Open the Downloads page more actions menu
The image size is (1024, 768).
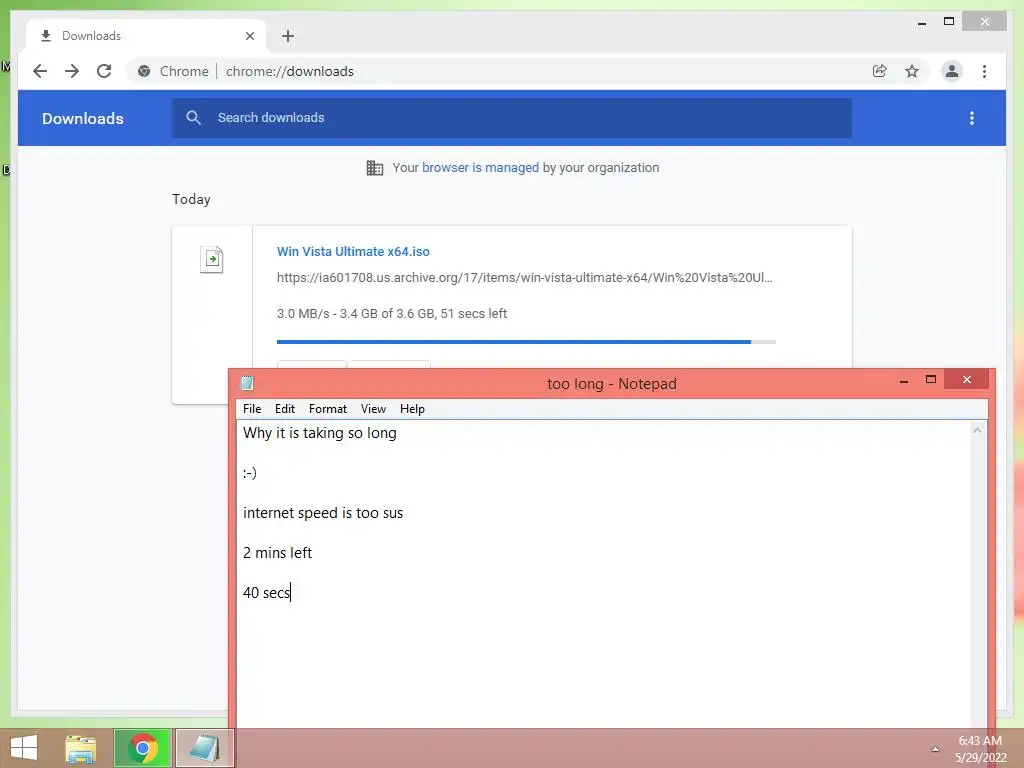(972, 118)
